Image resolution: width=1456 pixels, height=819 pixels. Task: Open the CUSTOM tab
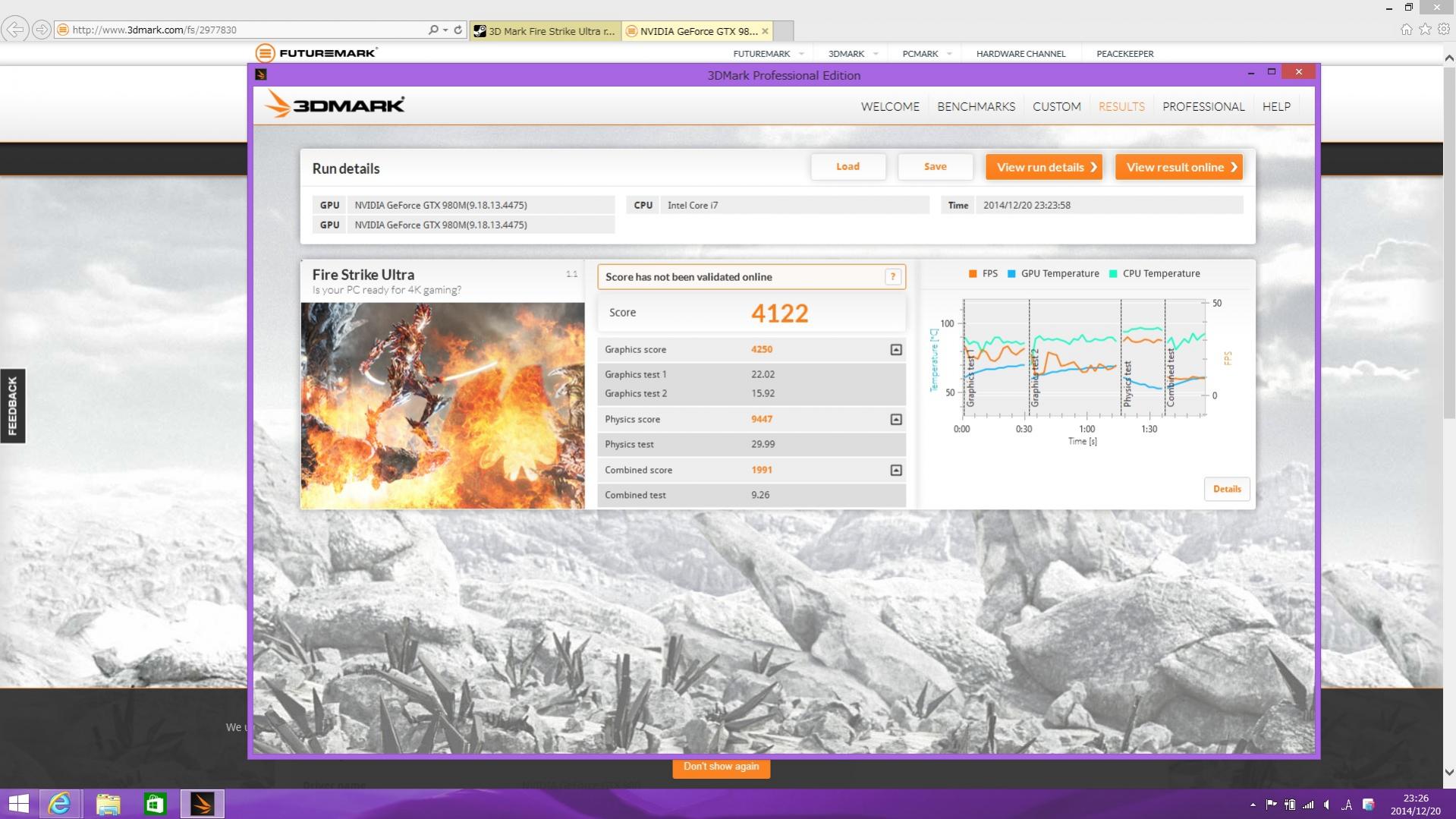coord(1056,106)
